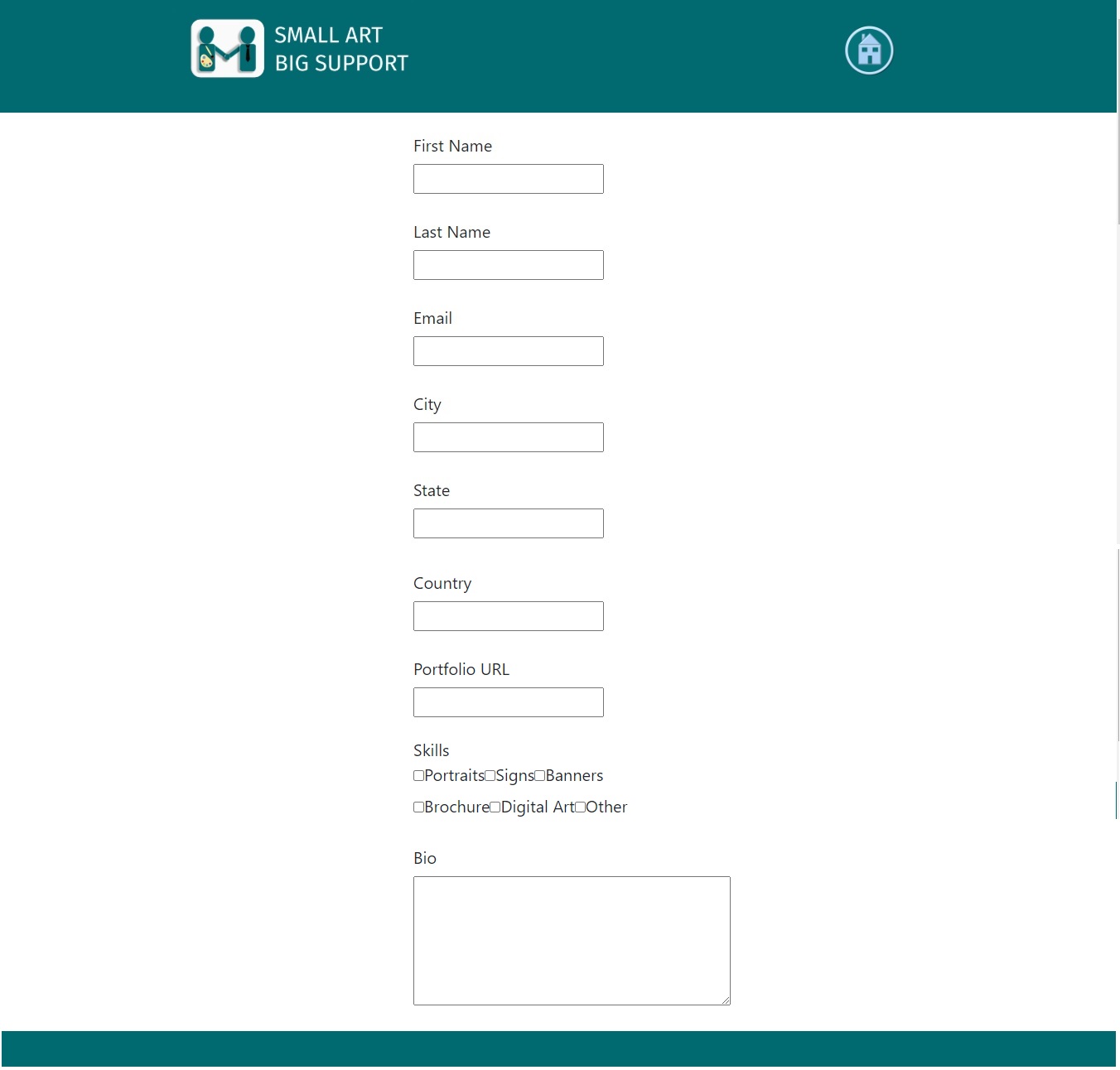Click the Small Art Big Support logo

(228, 49)
